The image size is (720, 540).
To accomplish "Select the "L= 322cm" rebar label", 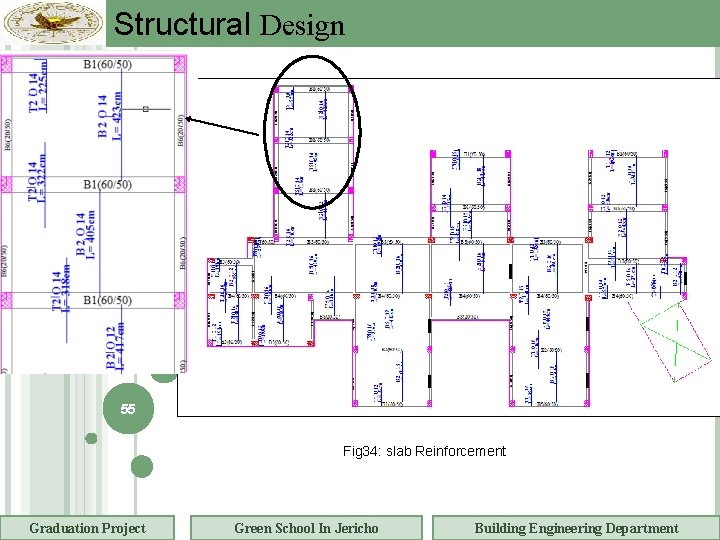I will pos(42,178).
